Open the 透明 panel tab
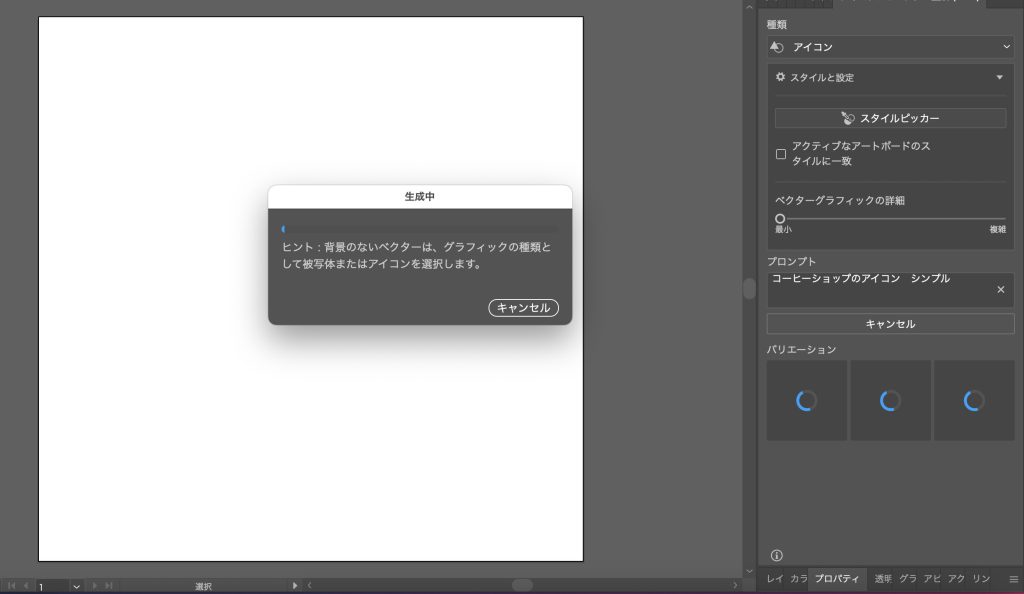This screenshot has height=594, width=1024. [x=883, y=578]
